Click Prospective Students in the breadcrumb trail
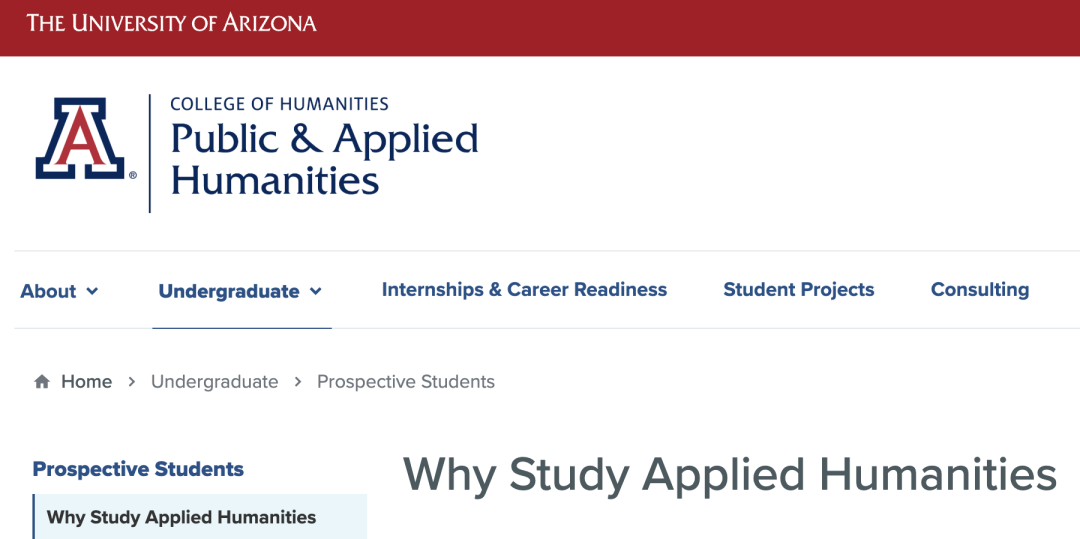This screenshot has height=539, width=1080. [405, 382]
